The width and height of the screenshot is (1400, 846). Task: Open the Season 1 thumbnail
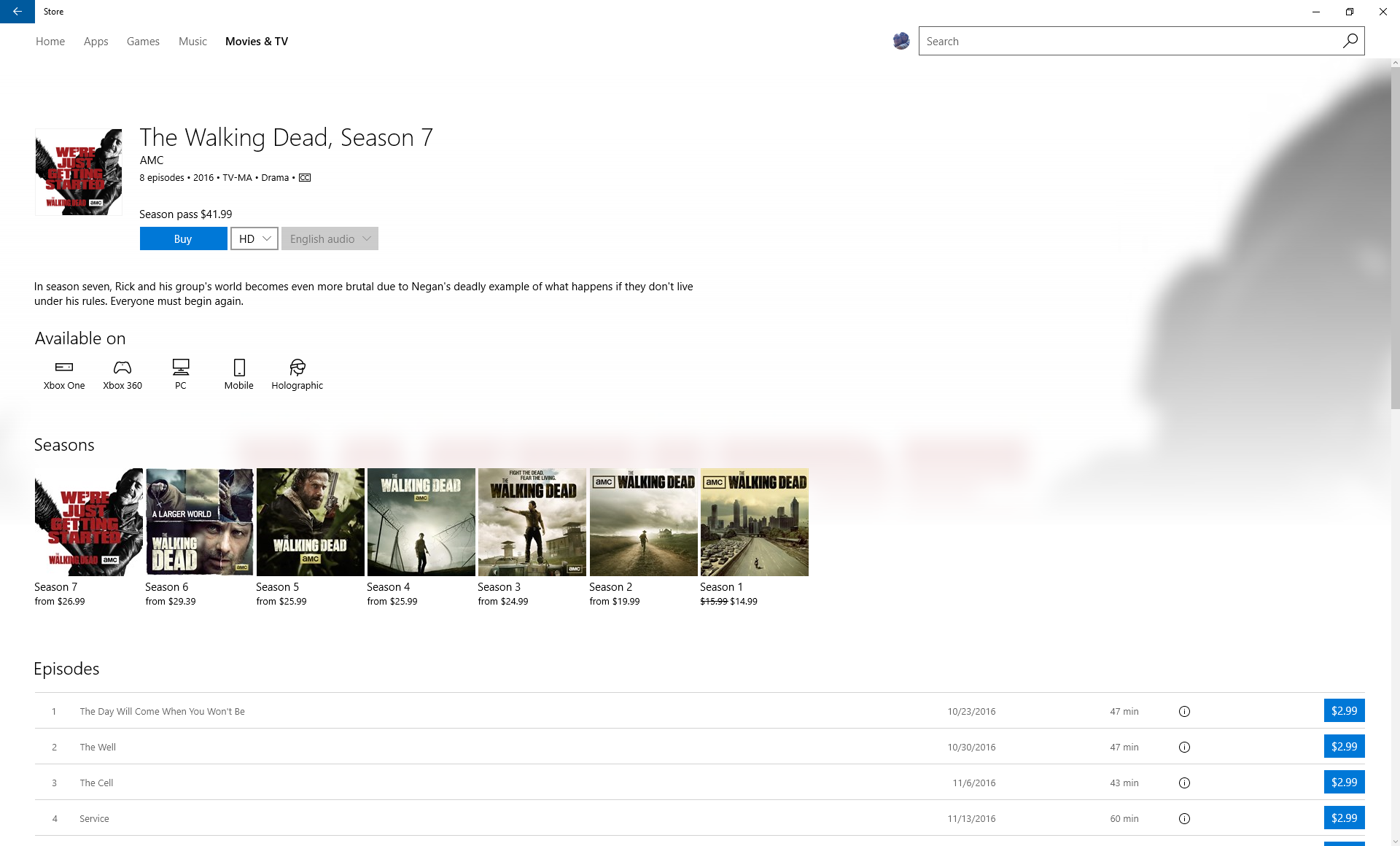pos(755,522)
